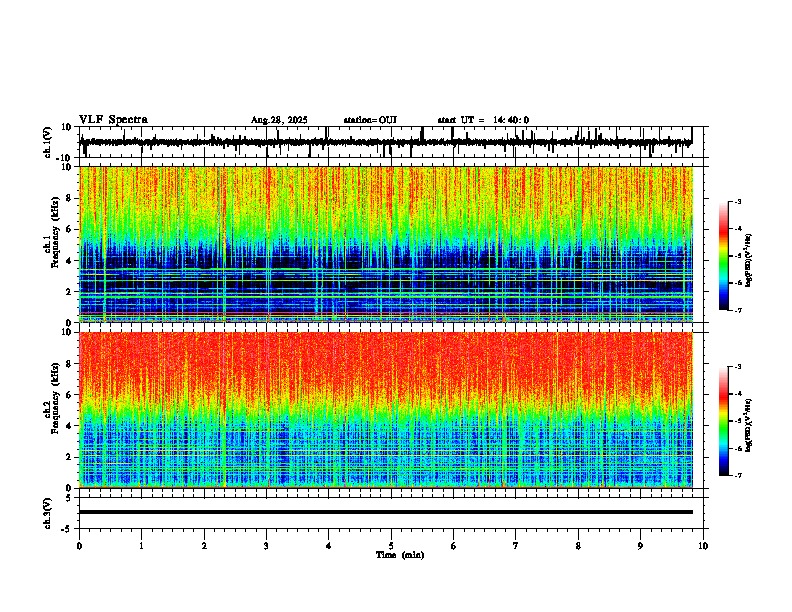This screenshot has height=612, width=792.
Task: Click the "start UT = 14:40: 0" text
Action: [483, 120]
